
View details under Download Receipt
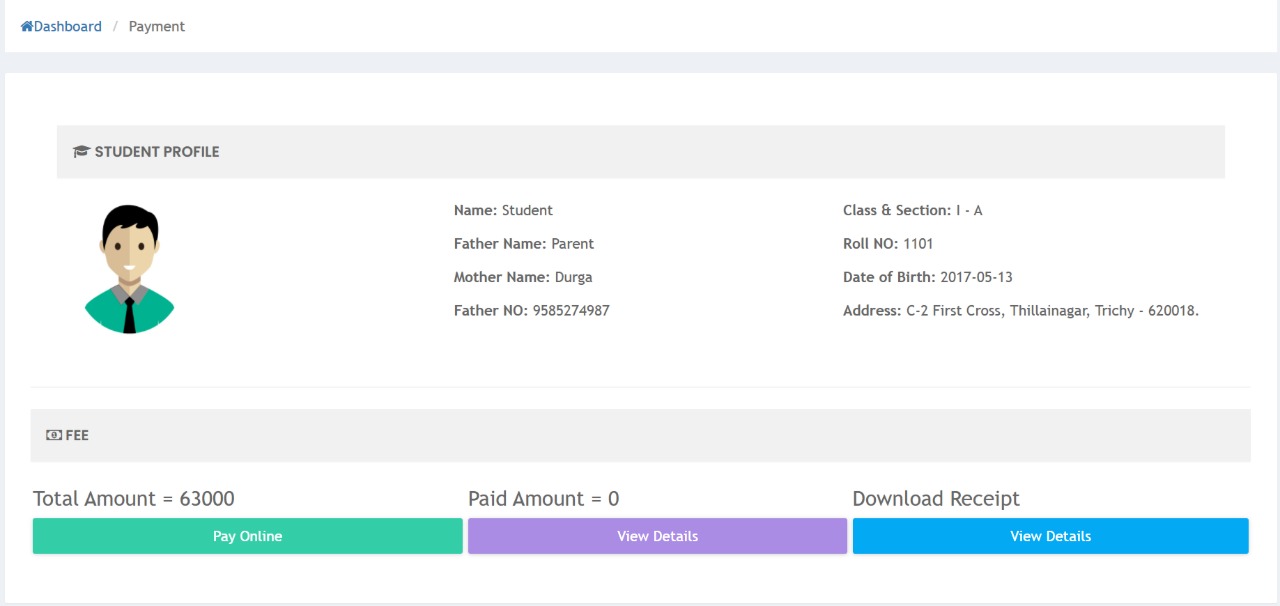[x=1051, y=536]
